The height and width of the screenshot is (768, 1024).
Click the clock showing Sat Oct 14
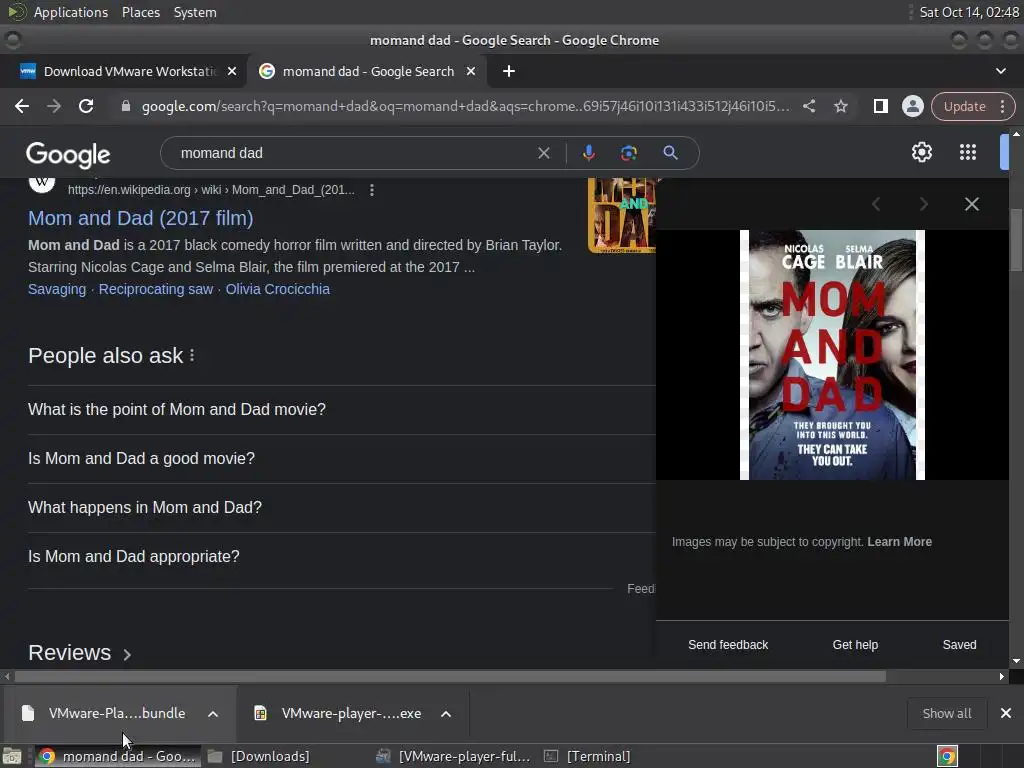(x=969, y=12)
